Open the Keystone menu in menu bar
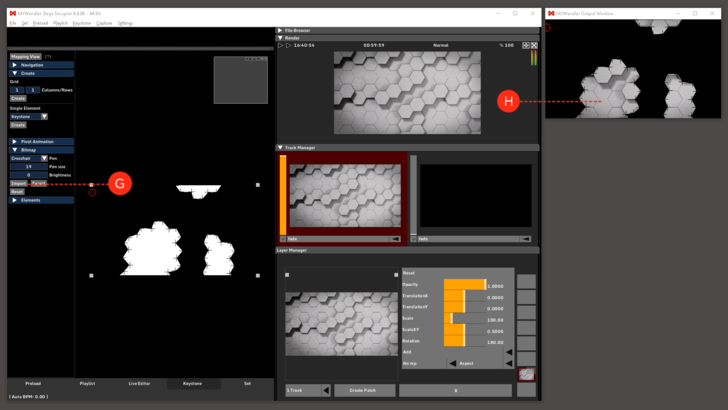728x410 pixels. point(82,23)
